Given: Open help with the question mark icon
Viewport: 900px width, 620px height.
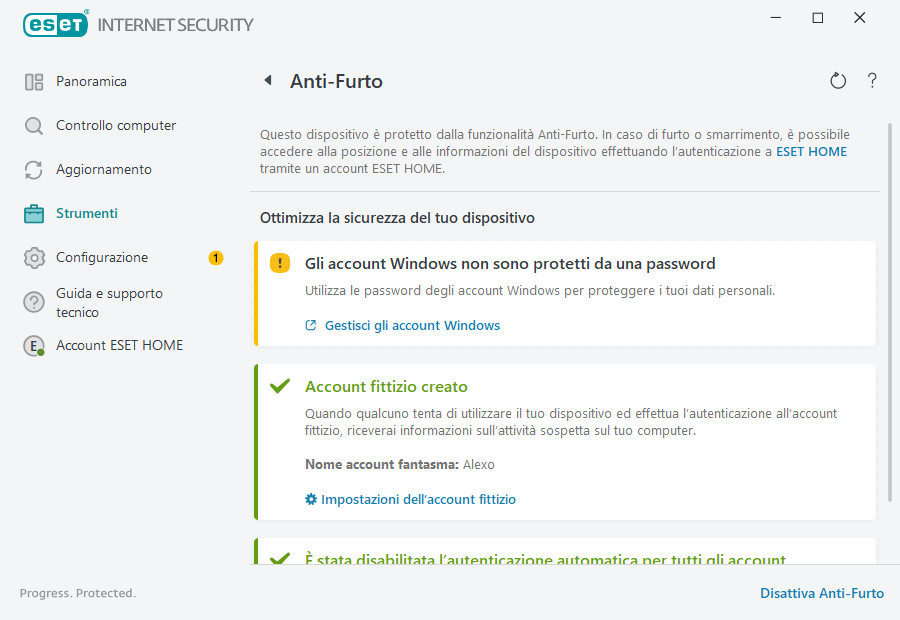Looking at the screenshot, I should click(871, 81).
